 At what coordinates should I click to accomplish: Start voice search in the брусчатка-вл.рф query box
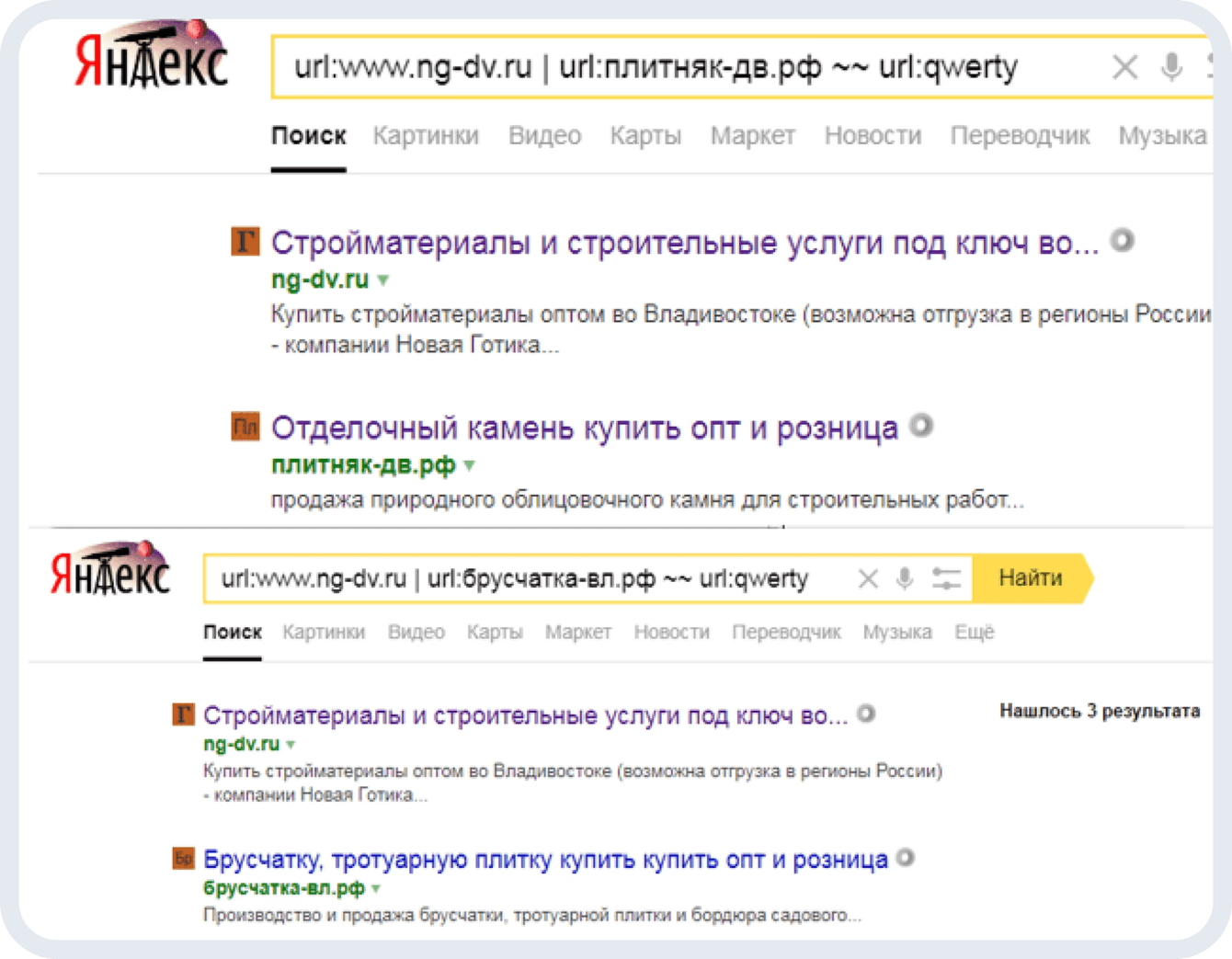pyautogui.click(x=905, y=578)
